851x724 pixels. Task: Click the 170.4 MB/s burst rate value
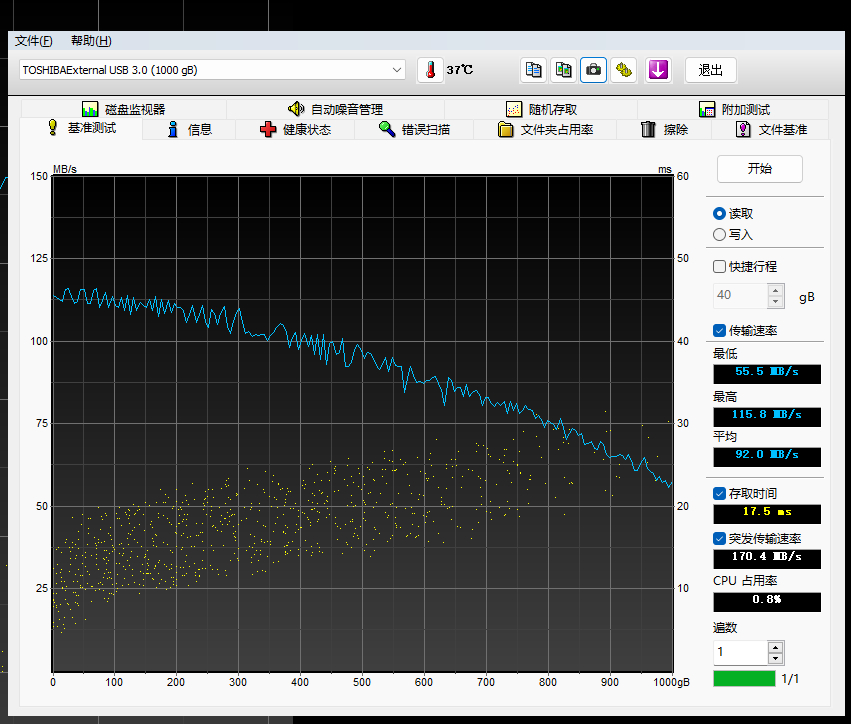point(767,558)
